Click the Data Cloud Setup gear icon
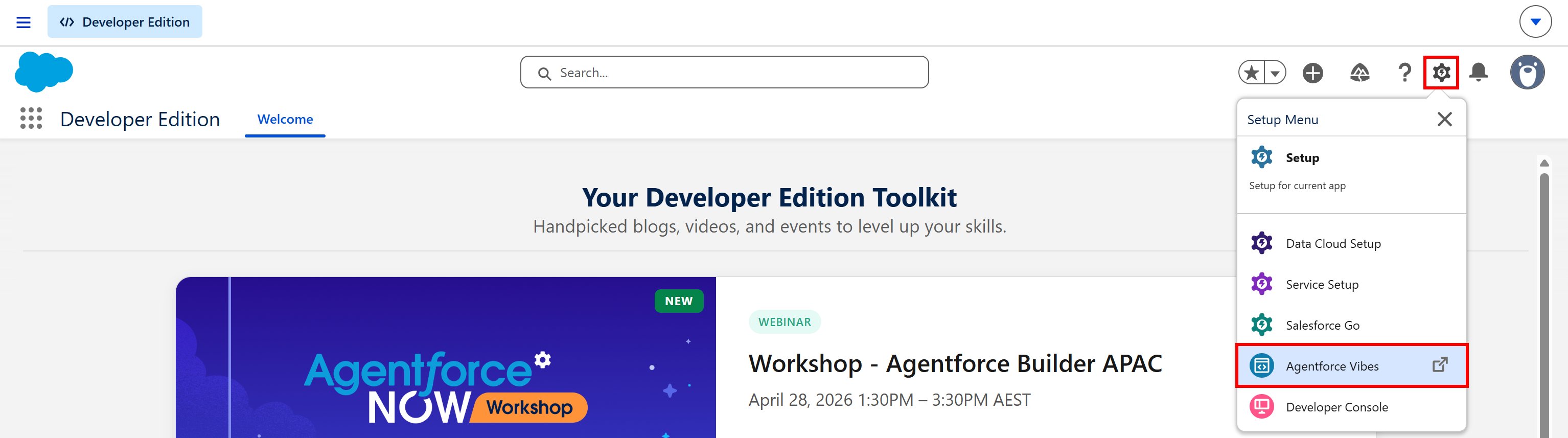The image size is (1568, 438). pos(1261,243)
